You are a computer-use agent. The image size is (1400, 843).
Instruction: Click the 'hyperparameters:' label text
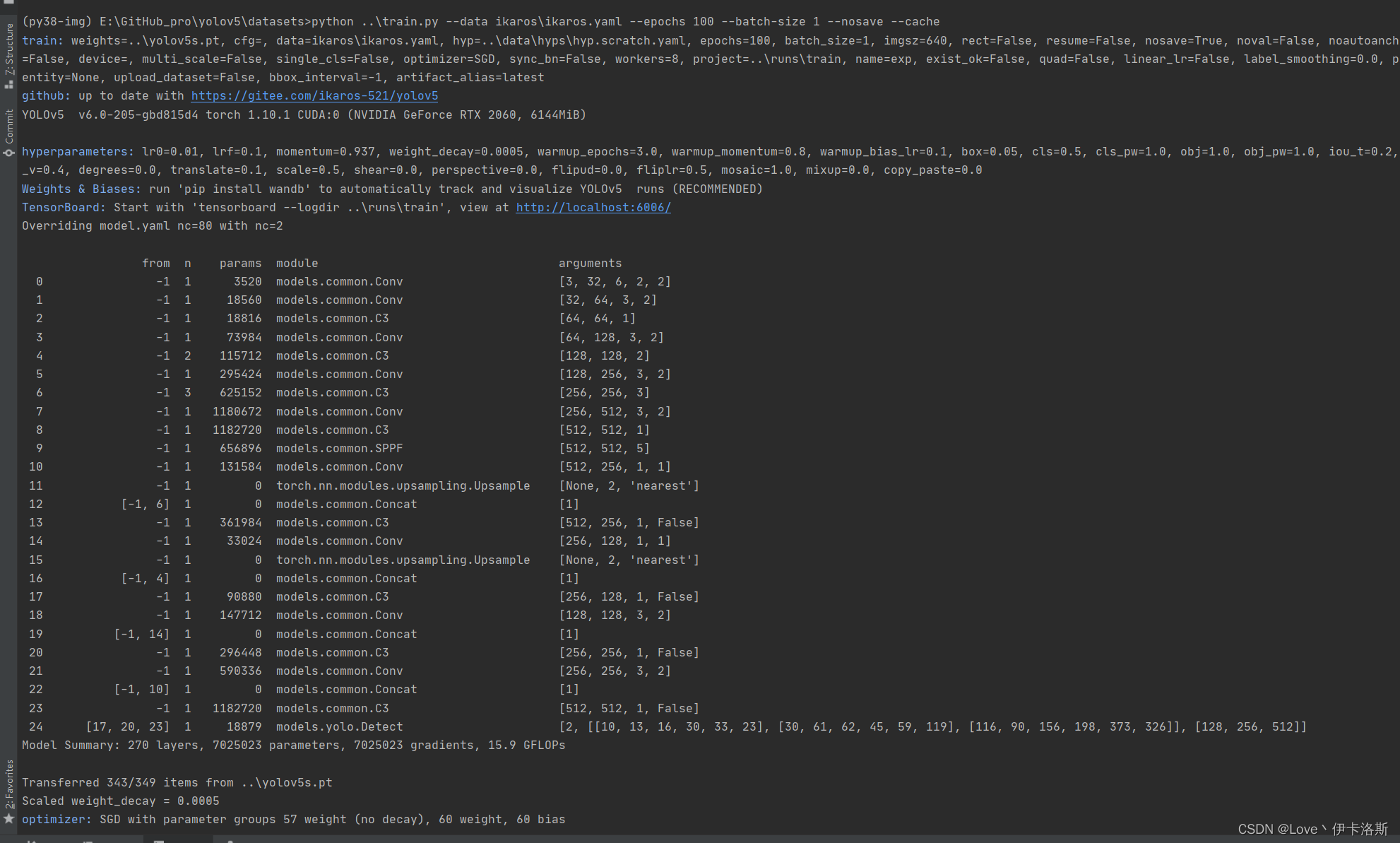pos(78,152)
